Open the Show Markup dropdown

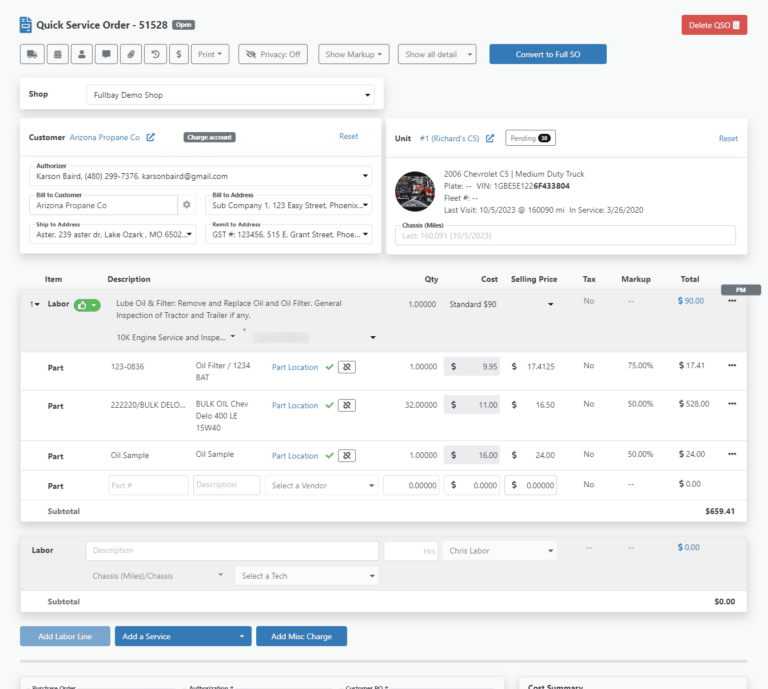tap(354, 54)
